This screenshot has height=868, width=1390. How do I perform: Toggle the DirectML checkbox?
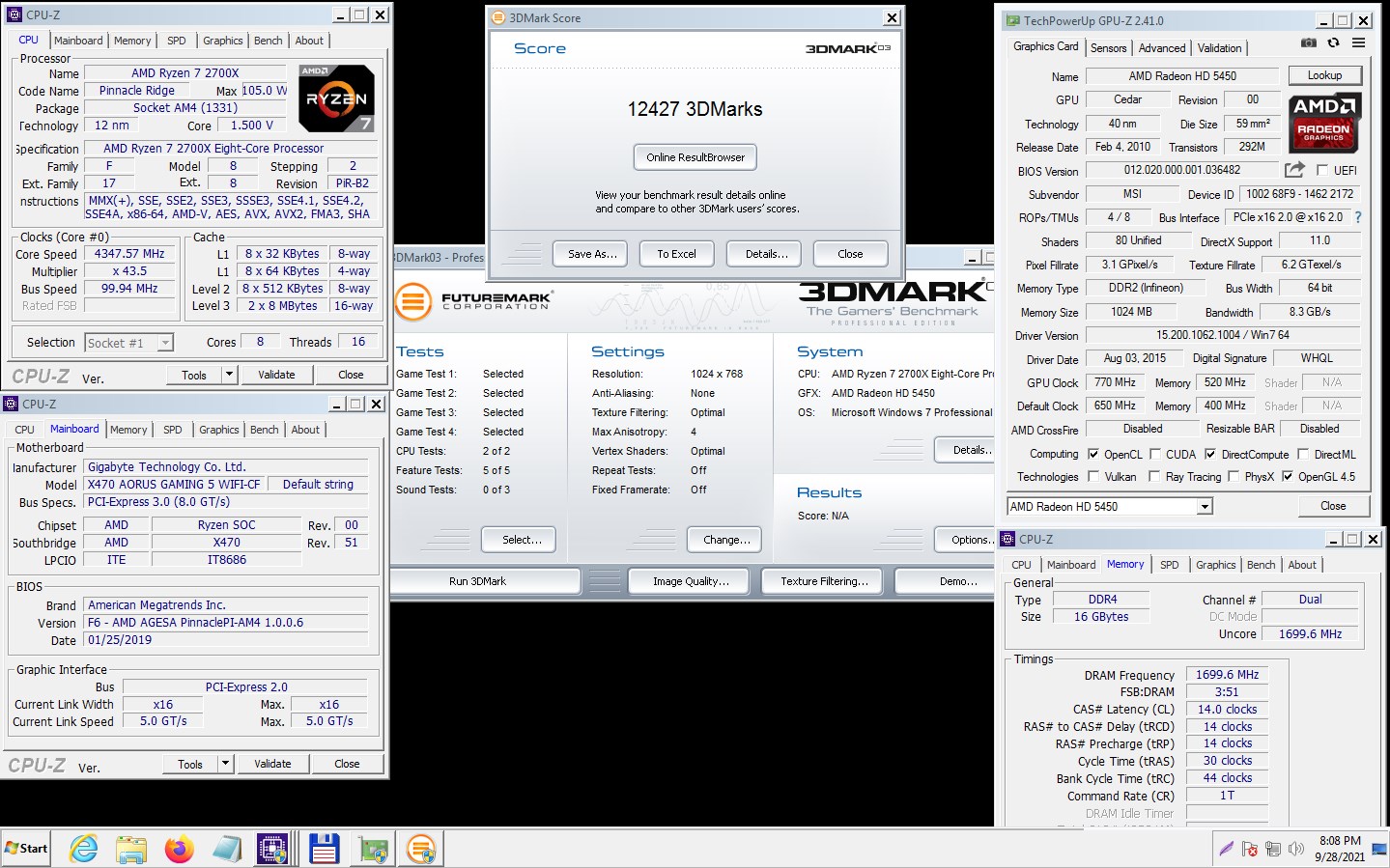point(1303,454)
